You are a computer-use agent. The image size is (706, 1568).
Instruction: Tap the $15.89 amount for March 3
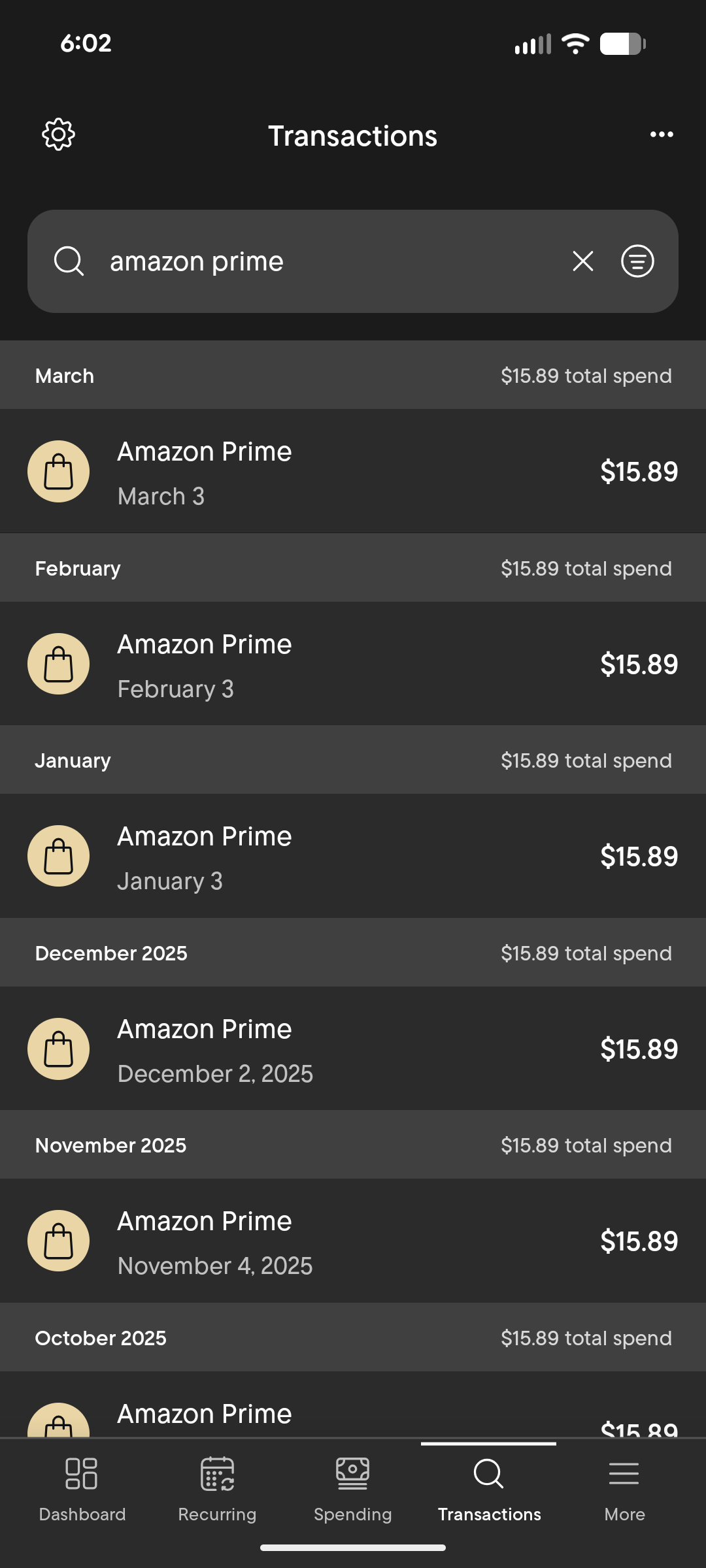639,472
